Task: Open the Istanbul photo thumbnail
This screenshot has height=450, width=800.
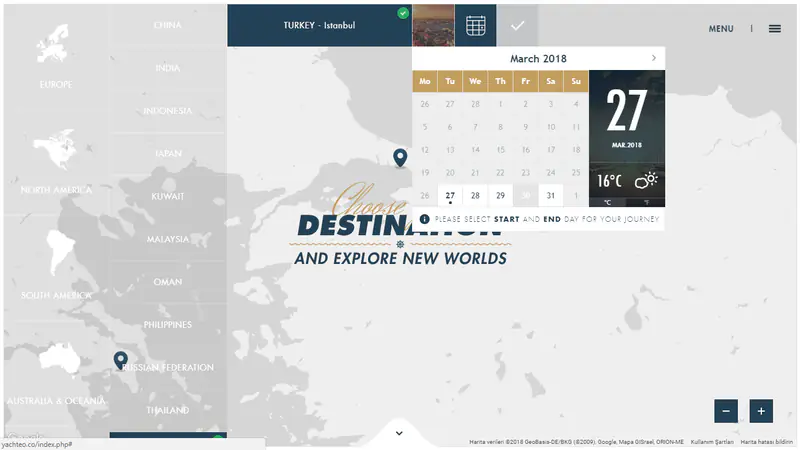Action: [433, 26]
